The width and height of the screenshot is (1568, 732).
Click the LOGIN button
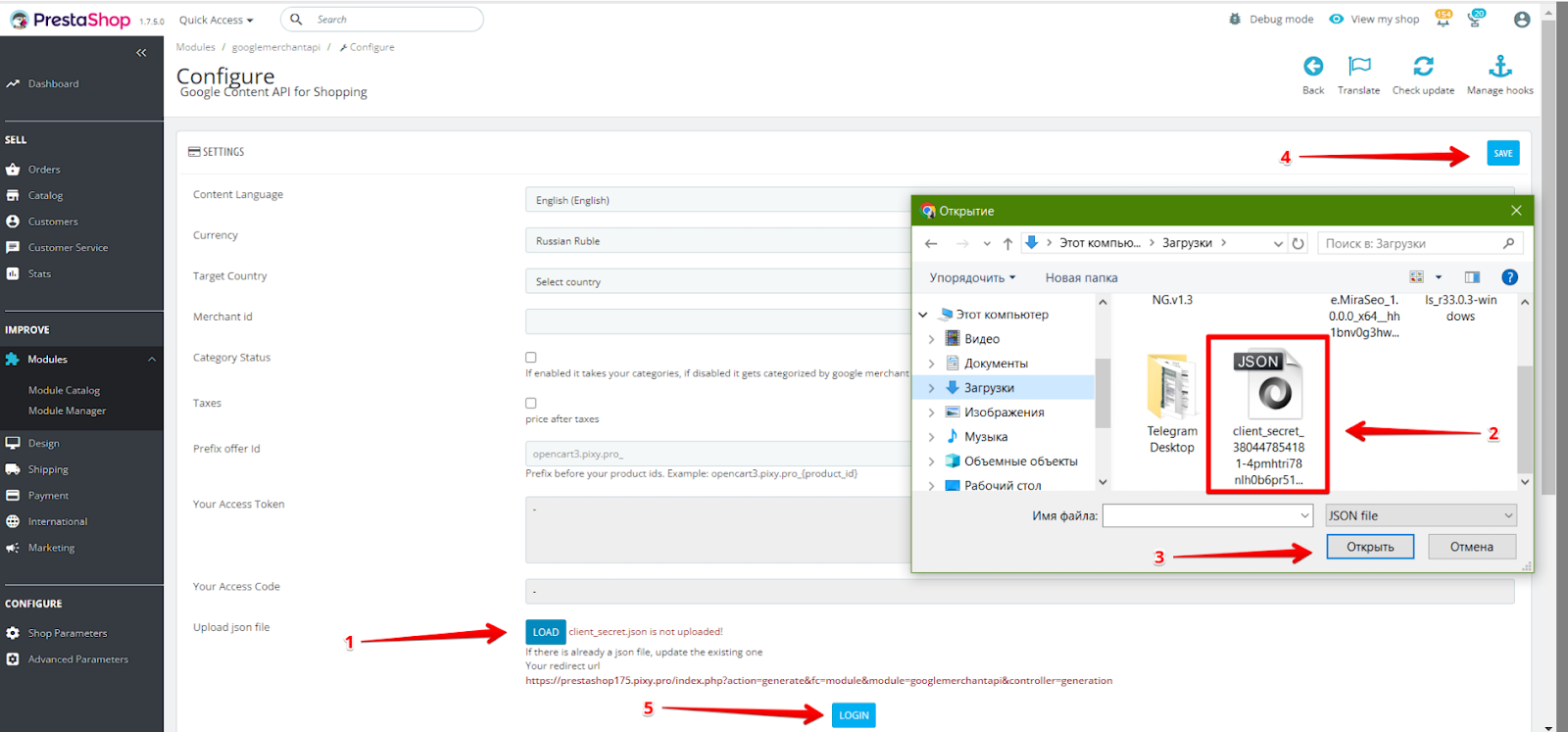click(x=854, y=715)
